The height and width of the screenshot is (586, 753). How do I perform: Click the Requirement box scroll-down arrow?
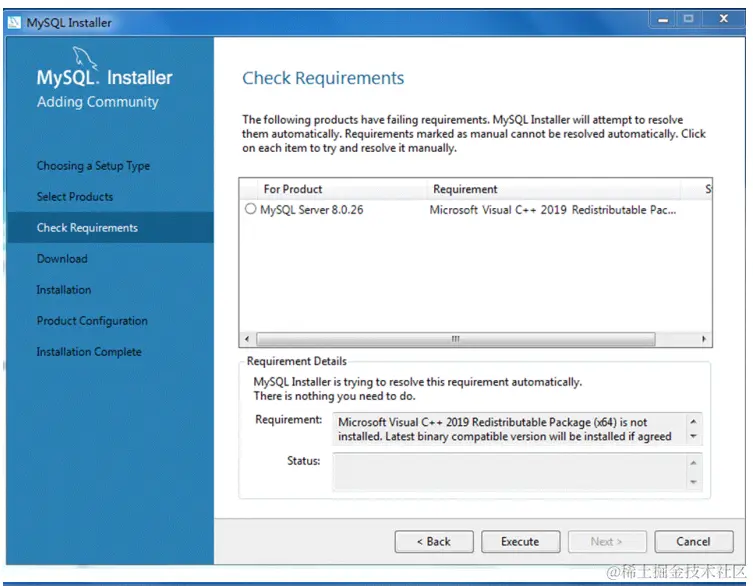pos(693,436)
